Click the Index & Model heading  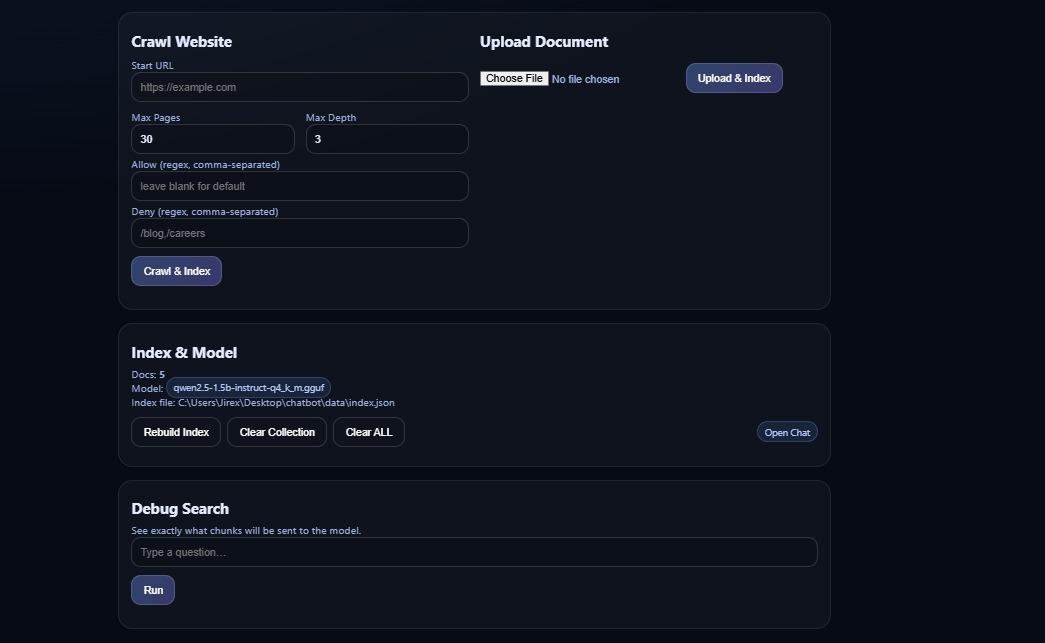tap(184, 353)
